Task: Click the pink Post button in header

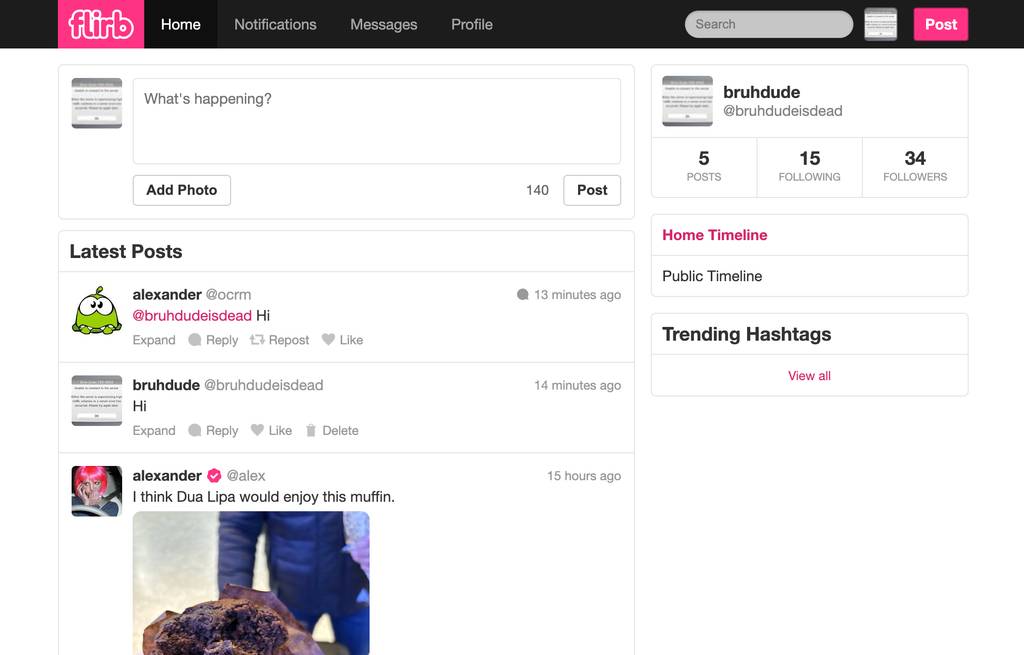Action: click(941, 24)
